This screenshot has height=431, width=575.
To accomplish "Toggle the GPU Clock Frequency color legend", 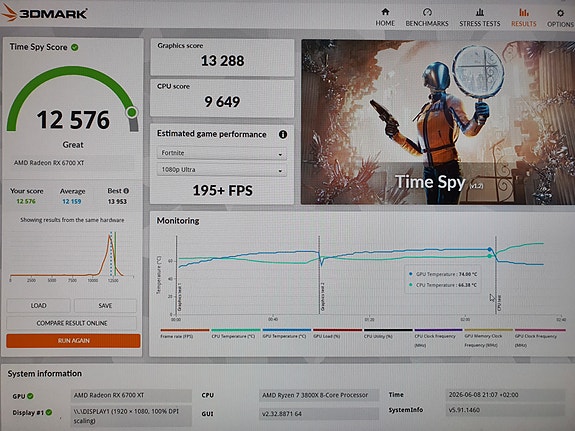I will click(540, 337).
